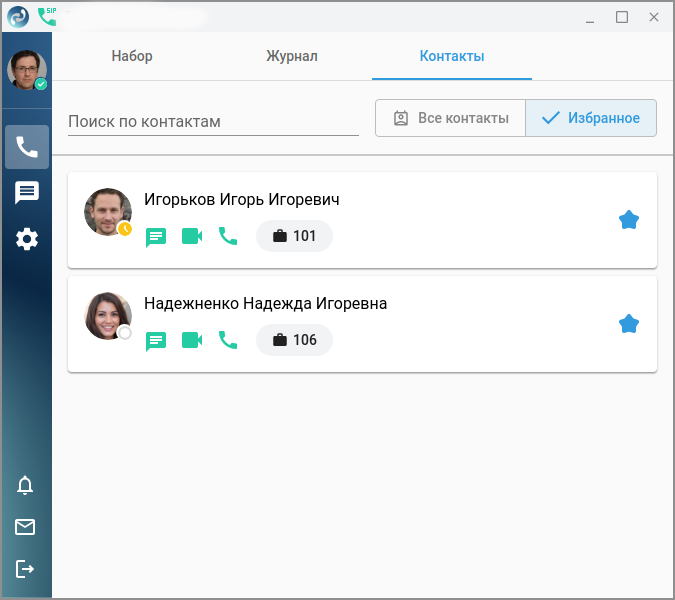Start video call with Надежненко Надежда Игоревна
Screen dimensions: 675x600
(x=192, y=340)
